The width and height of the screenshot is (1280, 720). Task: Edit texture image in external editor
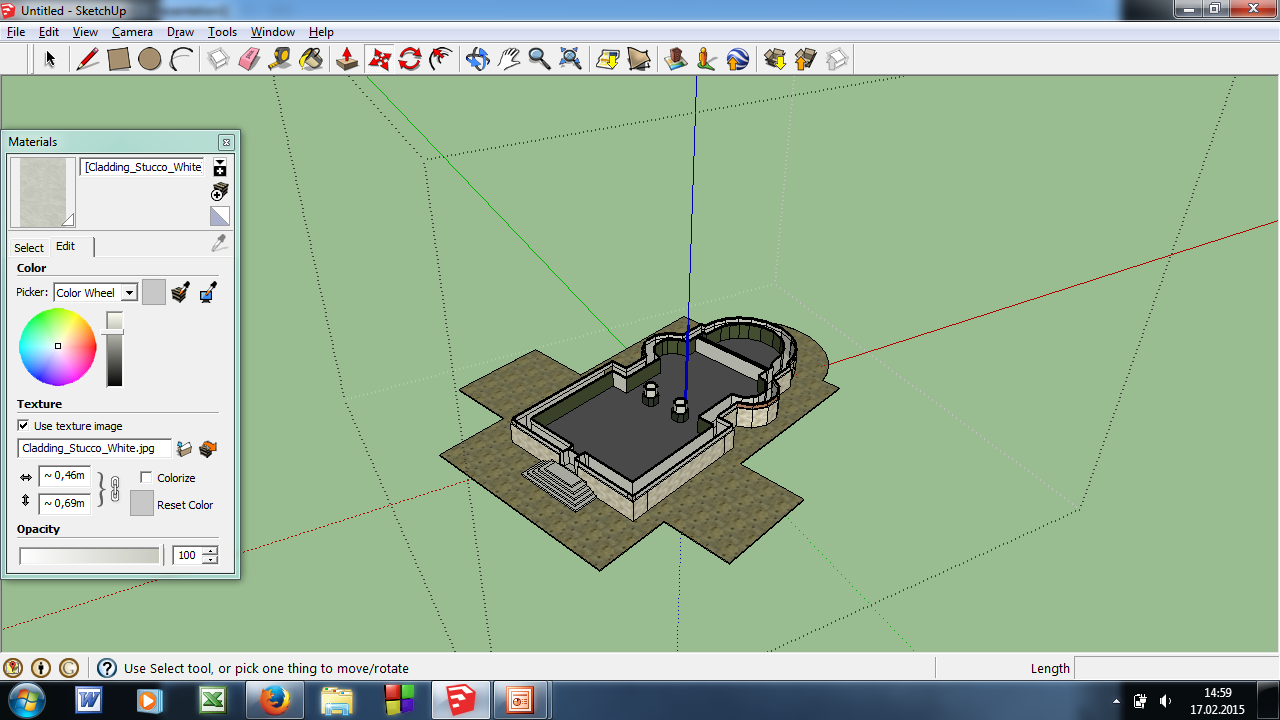point(207,449)
